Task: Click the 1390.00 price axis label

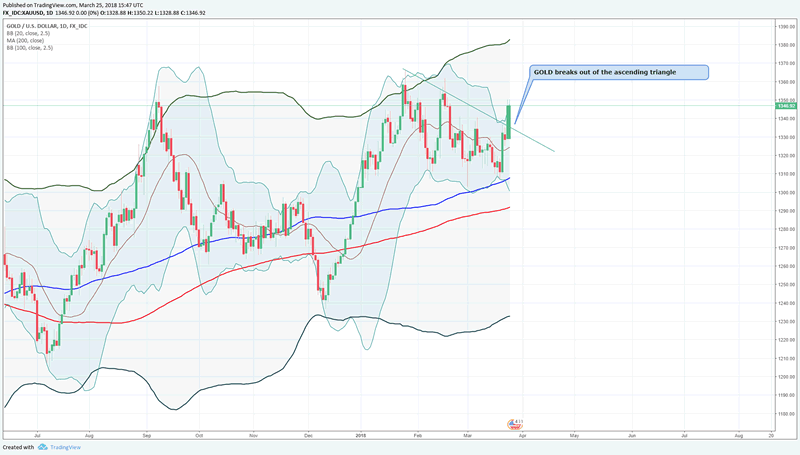Action: click(x=786, y=27)
